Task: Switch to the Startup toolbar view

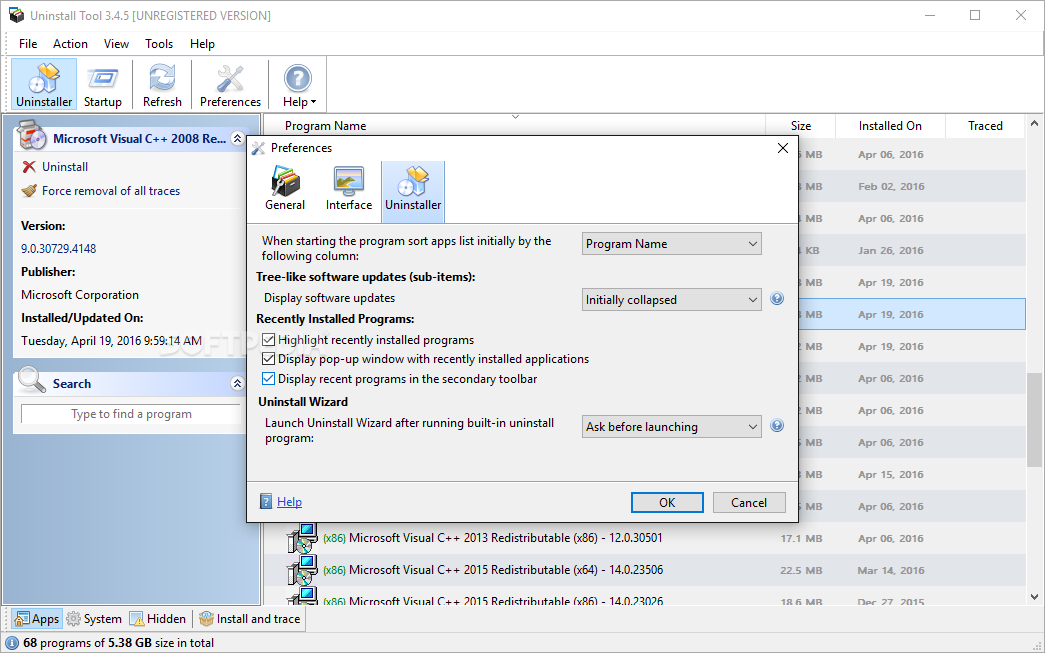Action: click(x=103, y=85)
